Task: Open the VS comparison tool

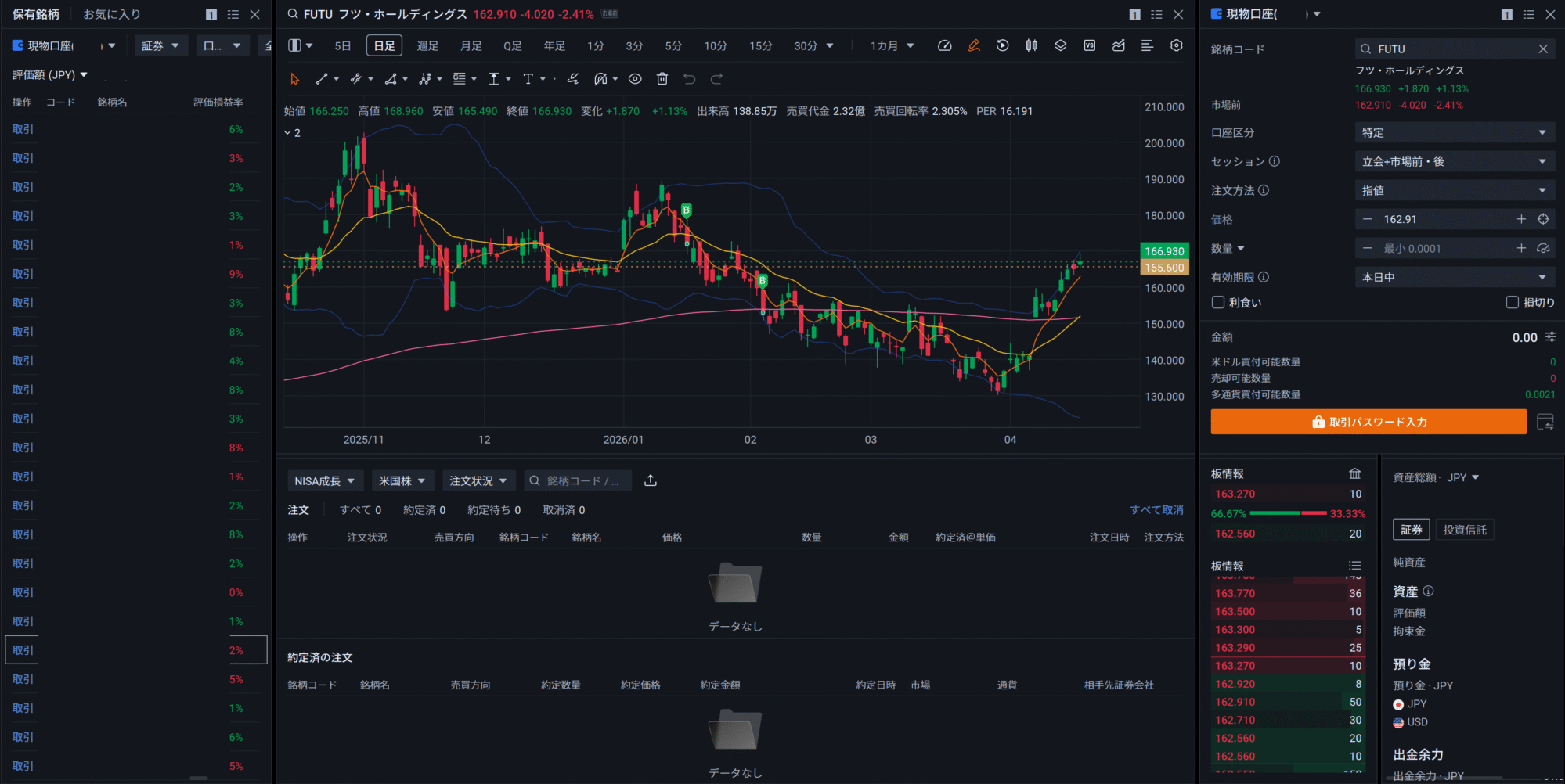Action: 1089,45
